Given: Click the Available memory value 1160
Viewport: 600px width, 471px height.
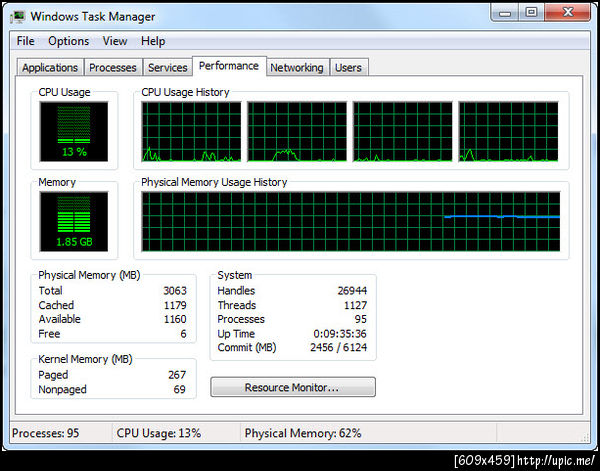Looking at the screenshot, I should tap(175, 319).
